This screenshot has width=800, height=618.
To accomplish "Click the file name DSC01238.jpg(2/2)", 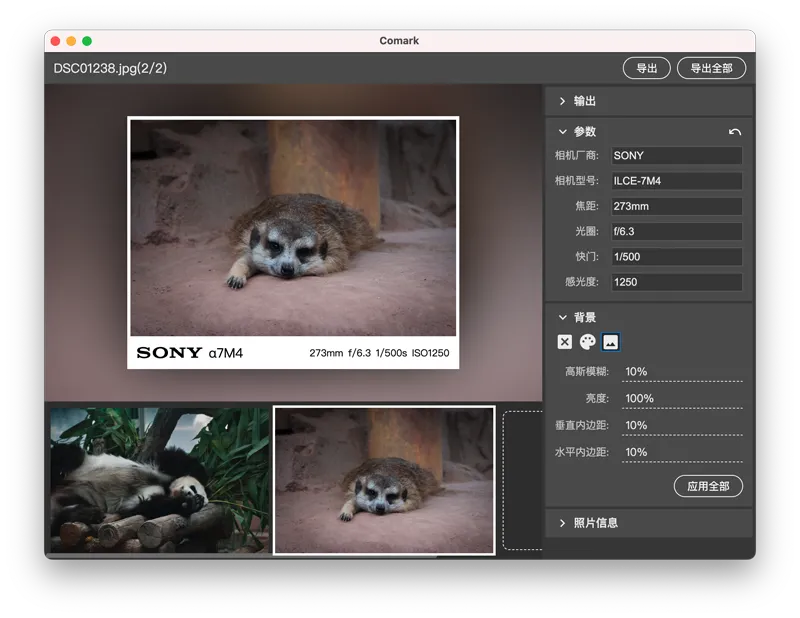I will (110, 68).
